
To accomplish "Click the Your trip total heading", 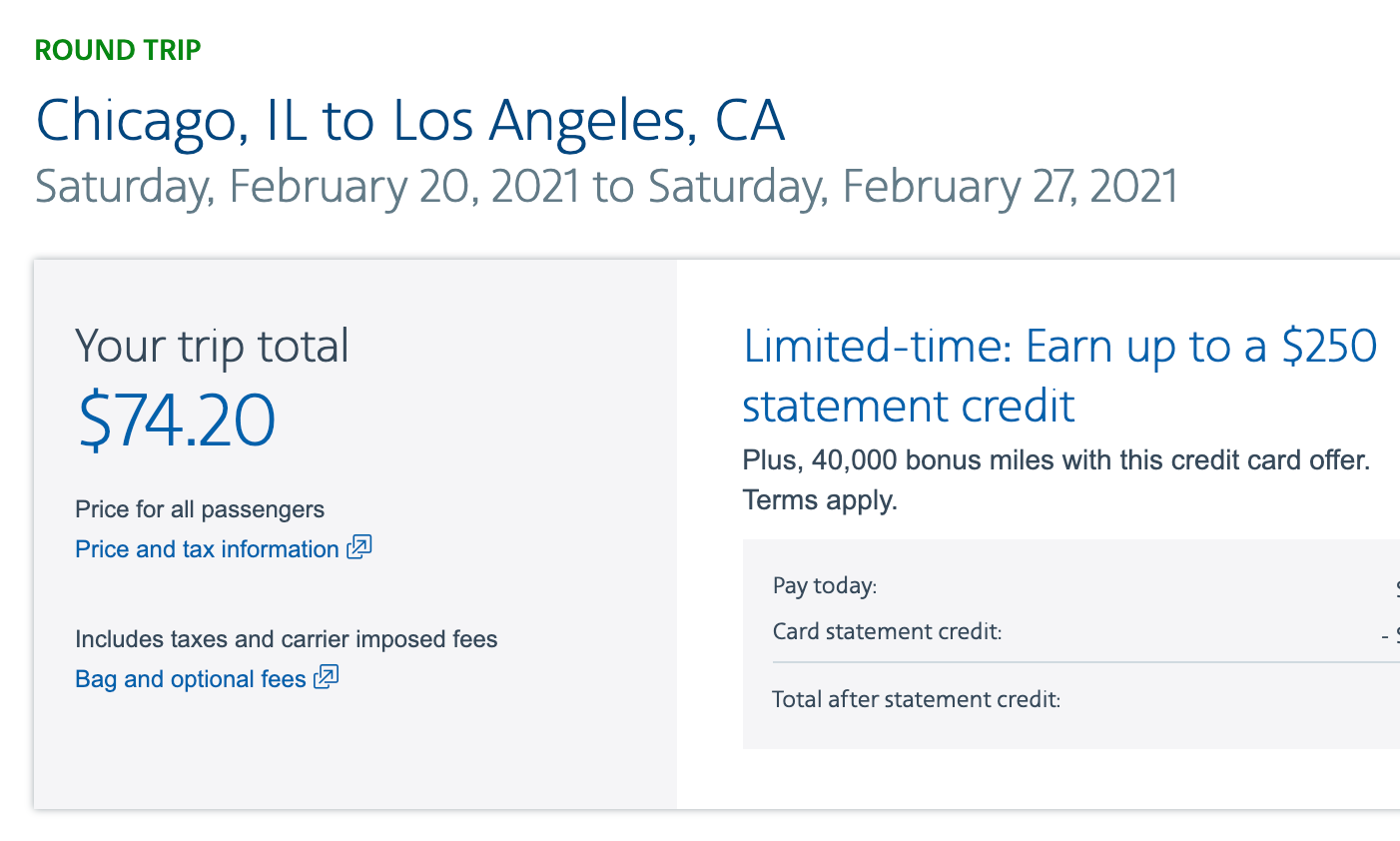I will coord(212,346).
